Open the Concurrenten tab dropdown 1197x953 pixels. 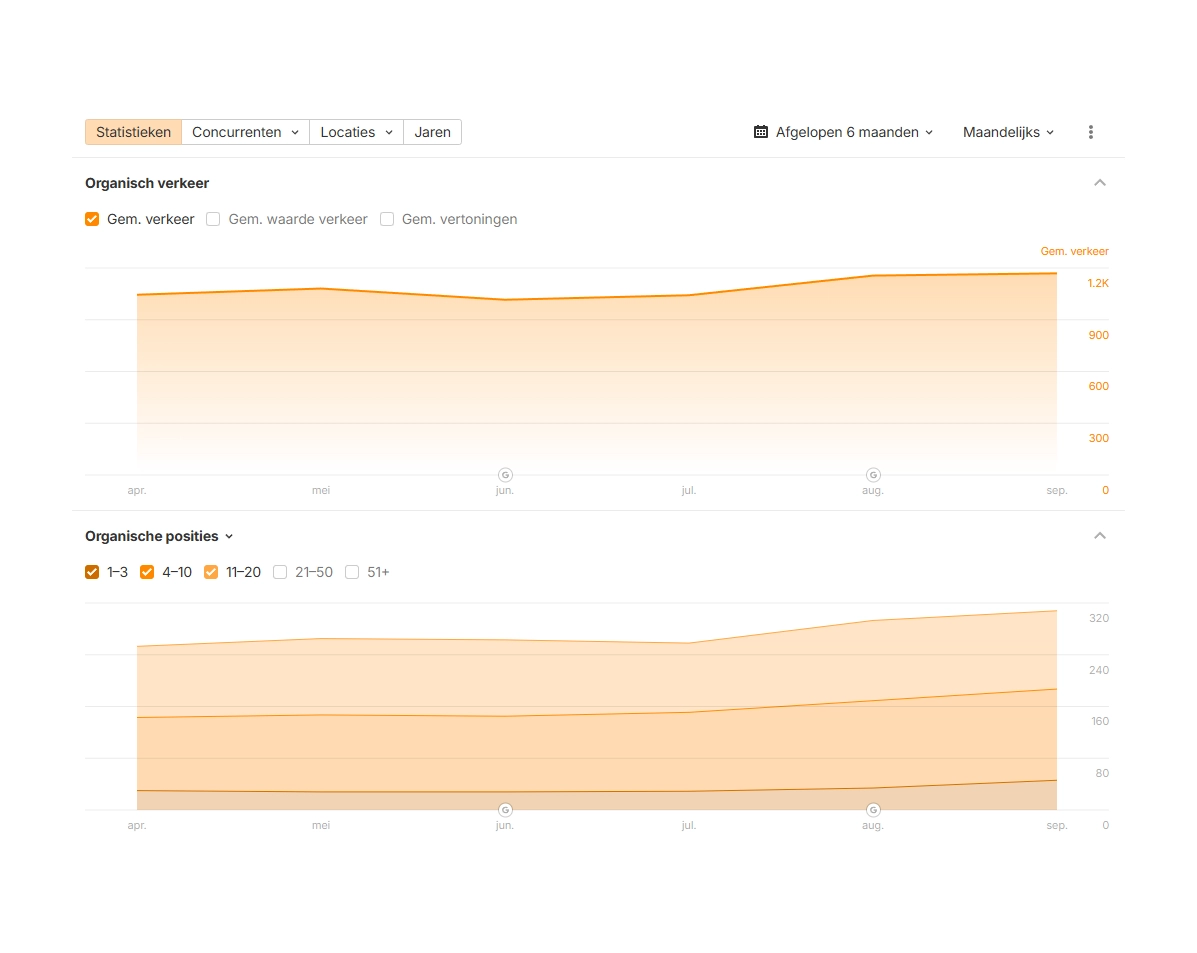point(245,132)
